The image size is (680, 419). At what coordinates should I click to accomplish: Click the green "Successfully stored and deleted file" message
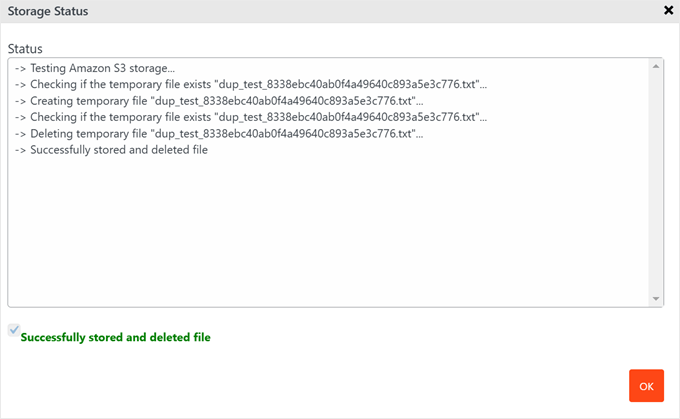pyautogui.click(x=115, y=337)
